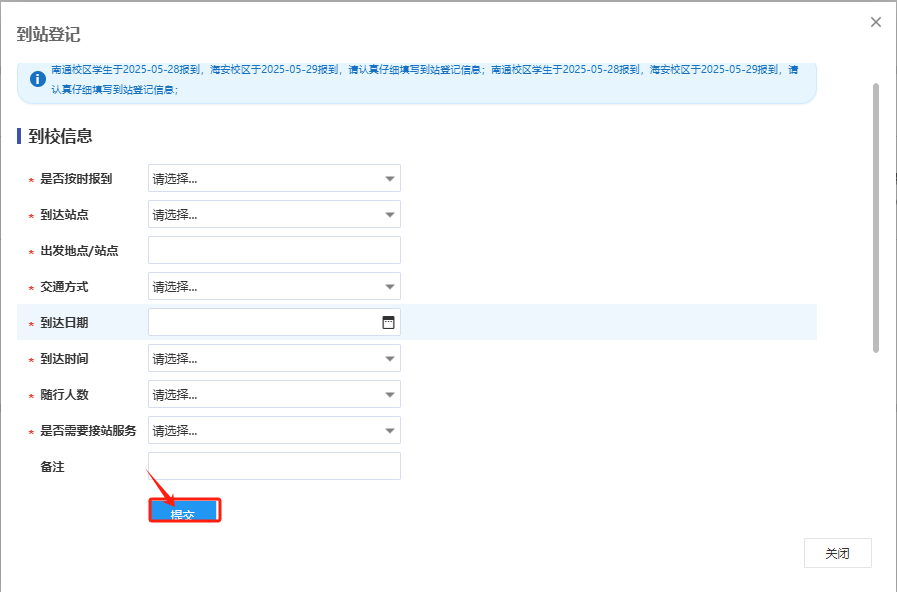Click the blue info icon in the notice banner

click(x=38, y=79)
